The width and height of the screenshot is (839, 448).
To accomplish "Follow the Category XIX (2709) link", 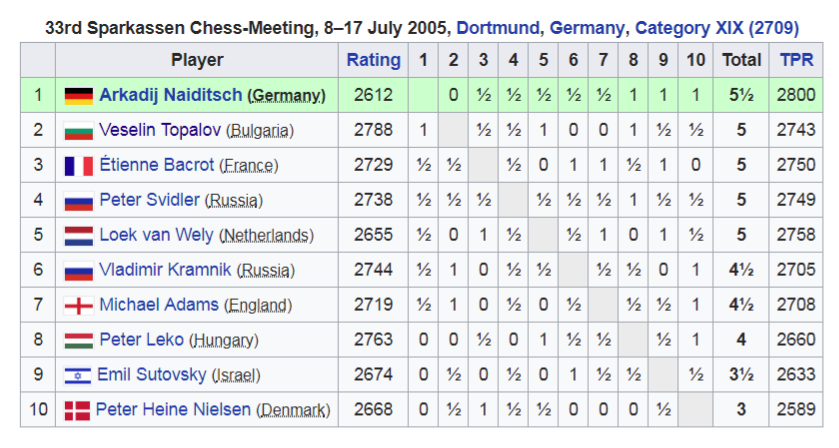I will click(716, 28).
